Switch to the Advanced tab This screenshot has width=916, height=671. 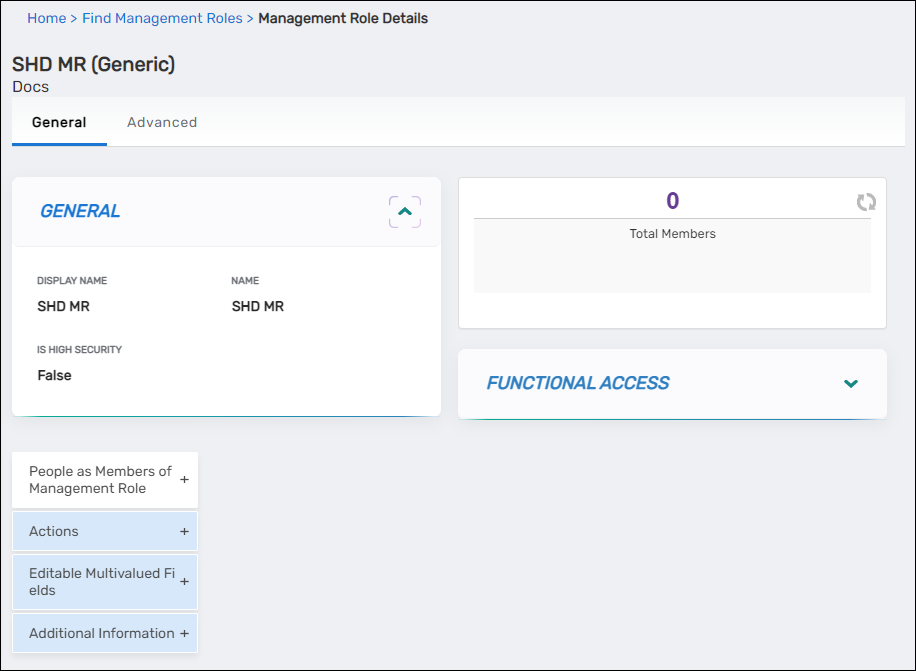(162, 123)
